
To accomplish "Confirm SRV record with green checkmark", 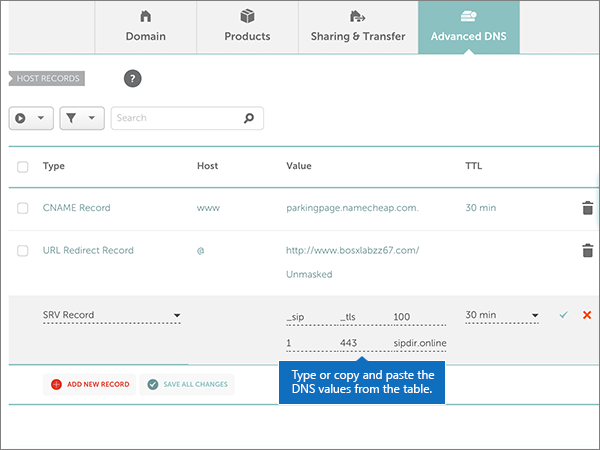I will [564, 315].
